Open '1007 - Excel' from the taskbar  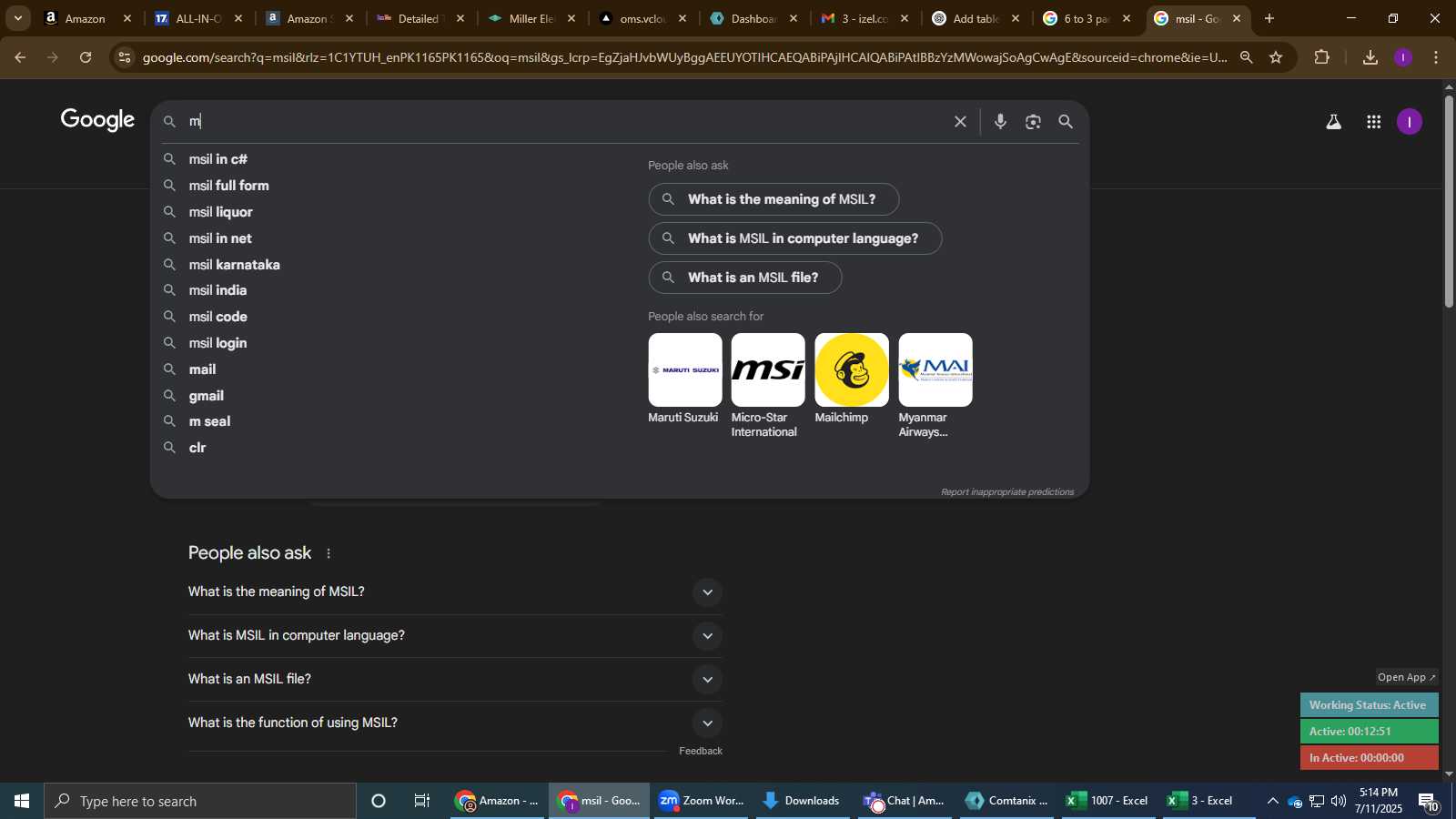tap(1107, 801)
